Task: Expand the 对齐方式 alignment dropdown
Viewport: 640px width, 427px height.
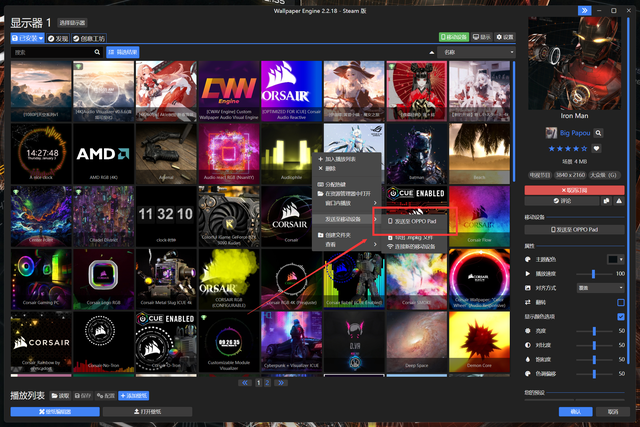Action: coord(603,287)
